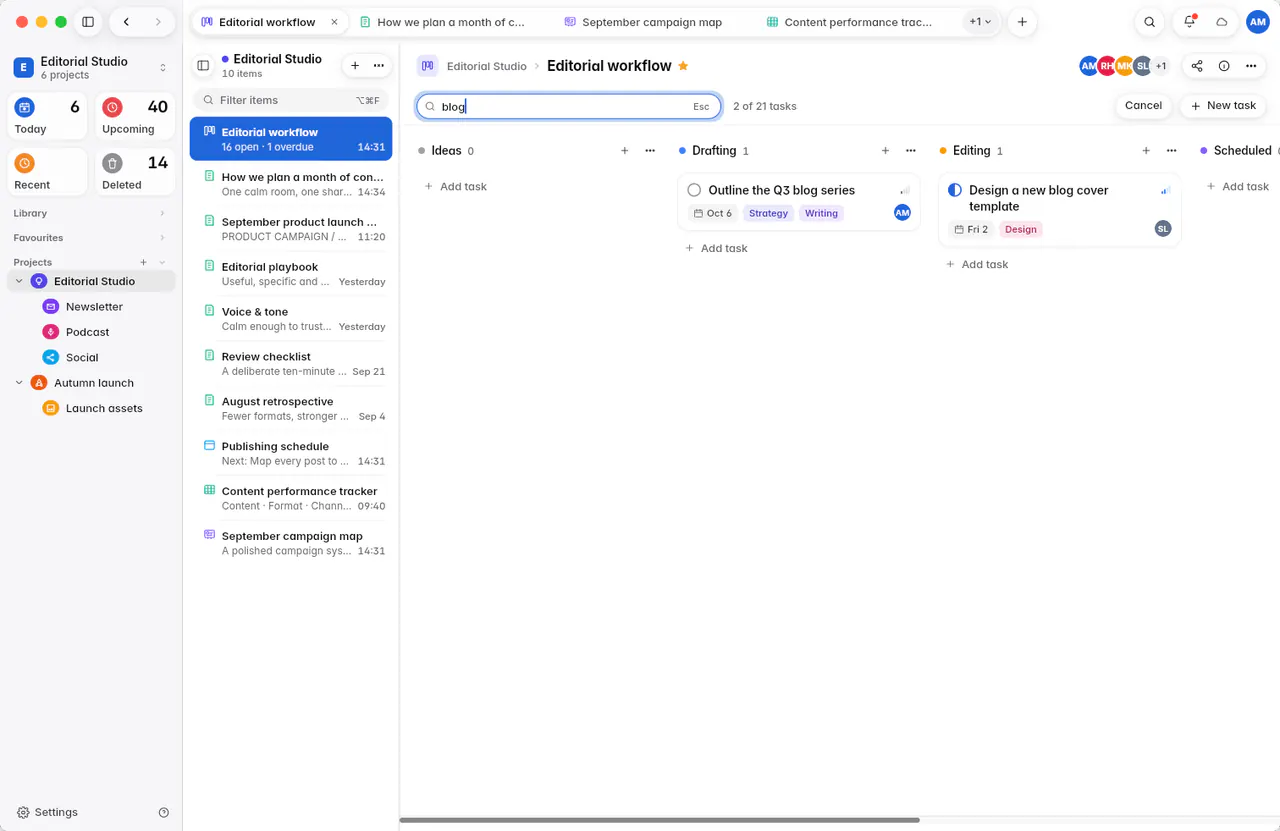
Task: Expand the Library section
Action: 162,213
